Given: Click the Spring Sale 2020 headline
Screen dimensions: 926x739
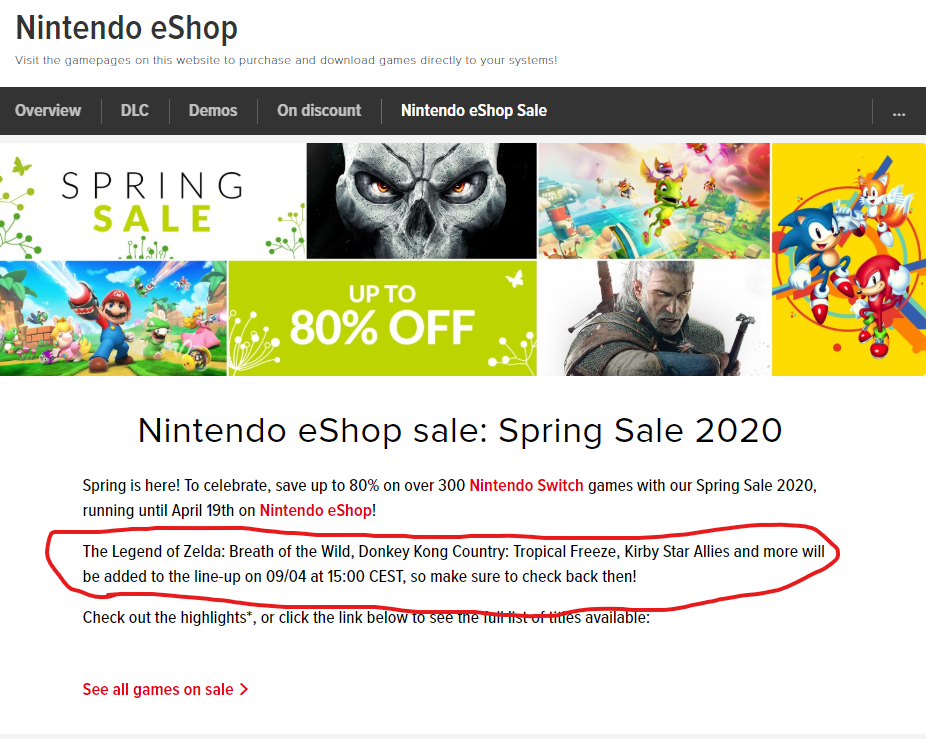Looking at the screenshot, I should (x=460, y=430).
